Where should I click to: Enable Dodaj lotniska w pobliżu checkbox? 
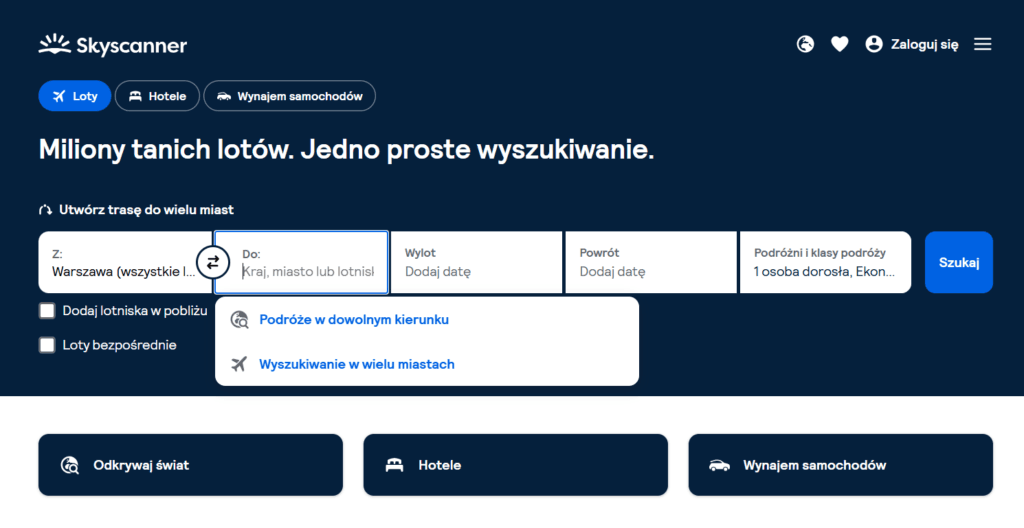(x=47, y=311)
